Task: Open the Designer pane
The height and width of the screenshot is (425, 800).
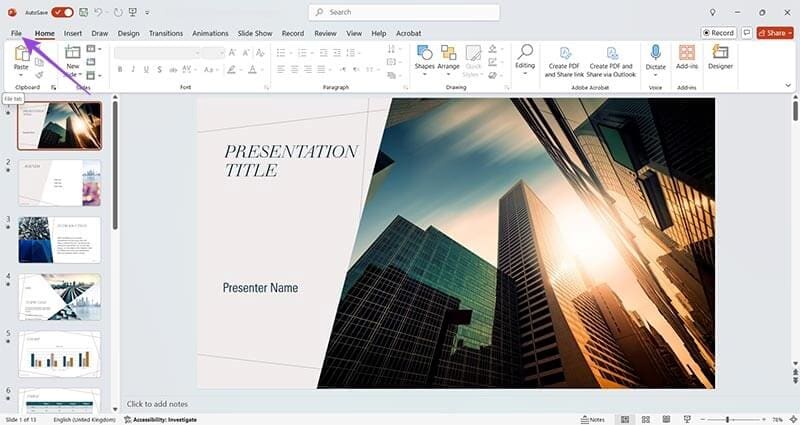Action: point(720,57)
